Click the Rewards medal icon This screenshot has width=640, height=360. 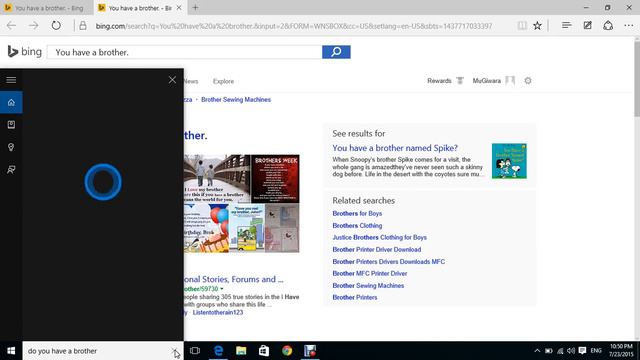point(460,81)
